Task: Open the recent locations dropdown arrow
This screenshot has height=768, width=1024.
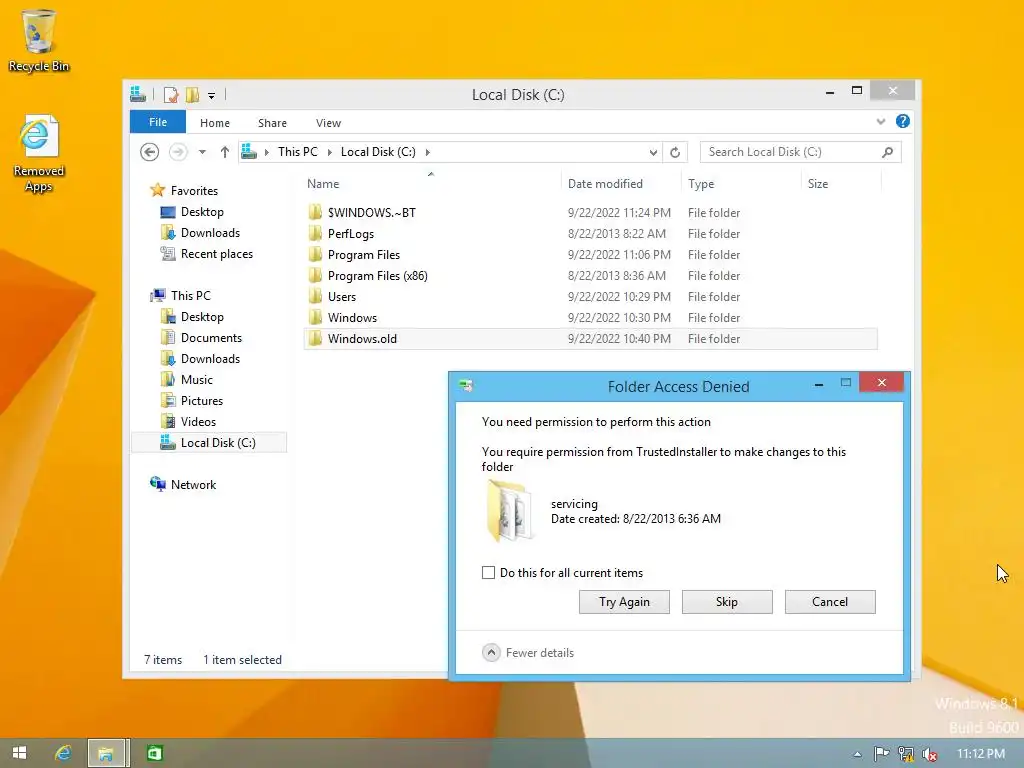Action: 202,152
